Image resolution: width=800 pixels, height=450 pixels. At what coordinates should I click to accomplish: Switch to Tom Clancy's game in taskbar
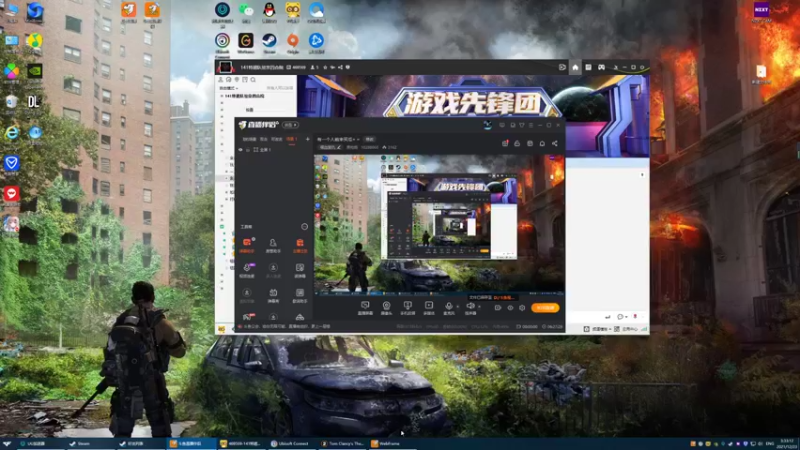click(343, 444)
